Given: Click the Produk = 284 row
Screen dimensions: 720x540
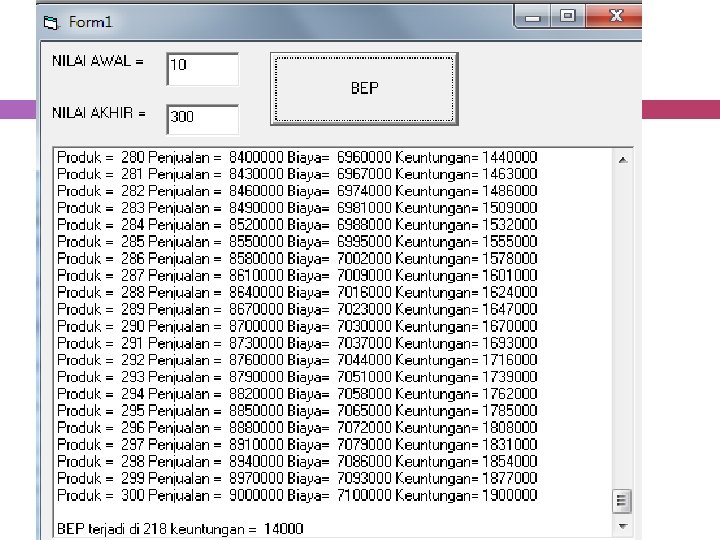Looking at the screenshot, I should [297, 225].
